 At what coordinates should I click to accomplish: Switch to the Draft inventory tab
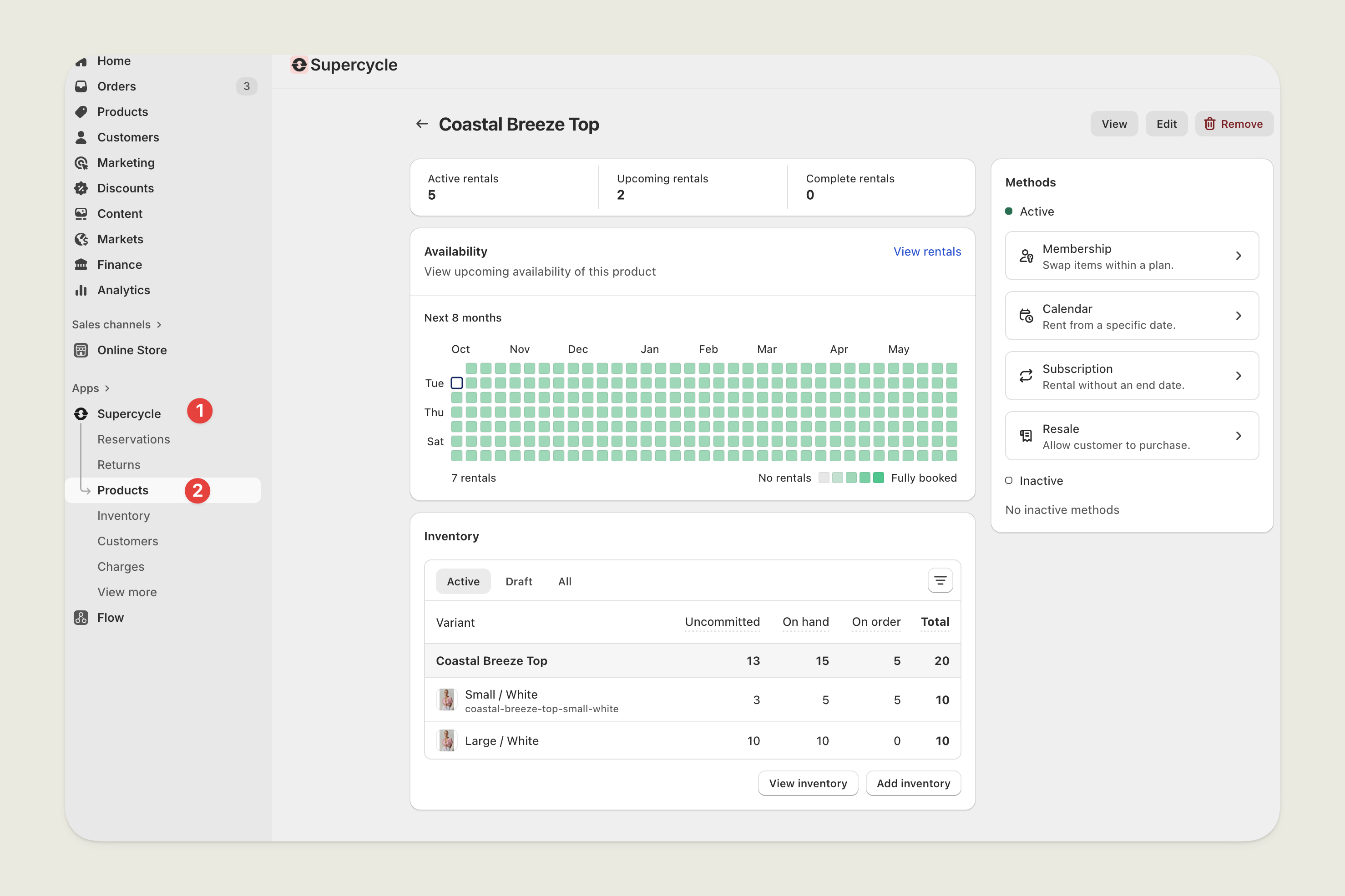click(x=518, y=582)
